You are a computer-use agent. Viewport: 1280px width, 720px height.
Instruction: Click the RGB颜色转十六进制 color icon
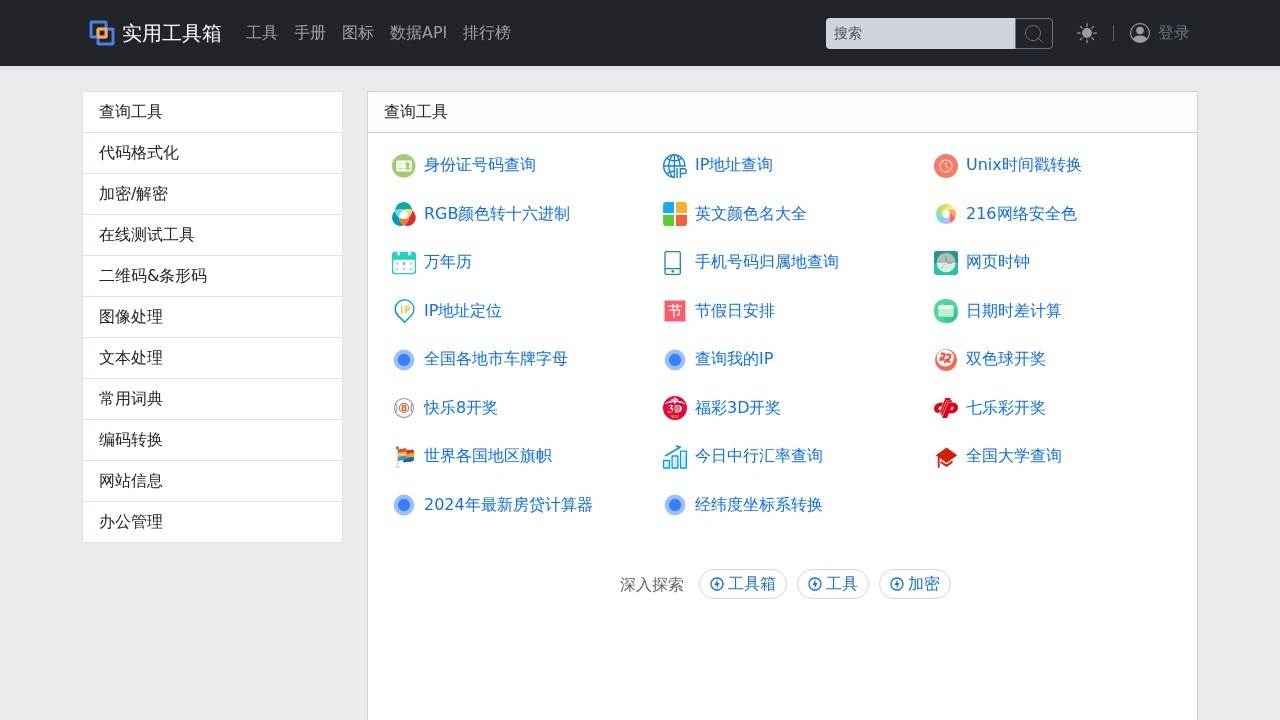tap(403, 213)
